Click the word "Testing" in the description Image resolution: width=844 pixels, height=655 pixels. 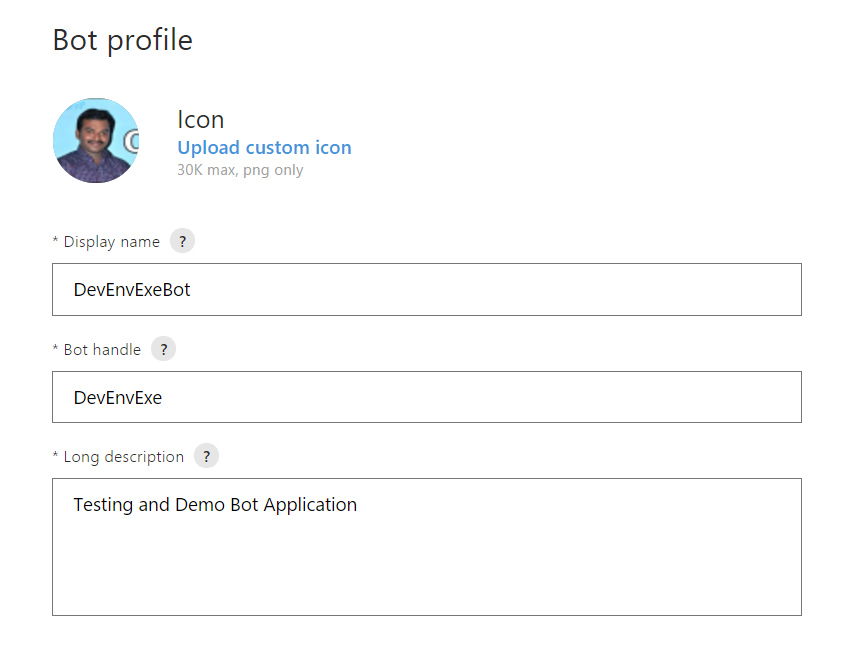(x=103, y=505)
